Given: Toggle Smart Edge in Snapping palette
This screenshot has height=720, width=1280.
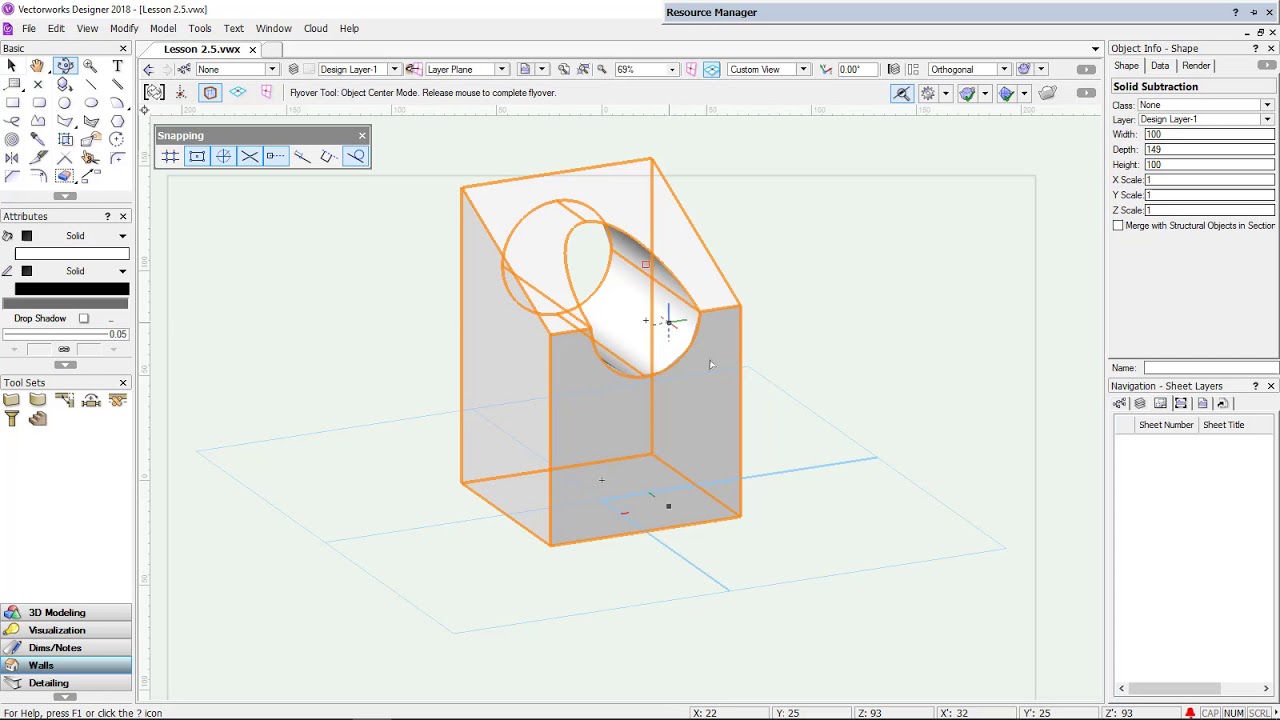Looking at the screenshot, I should click(x=328, y=156).
